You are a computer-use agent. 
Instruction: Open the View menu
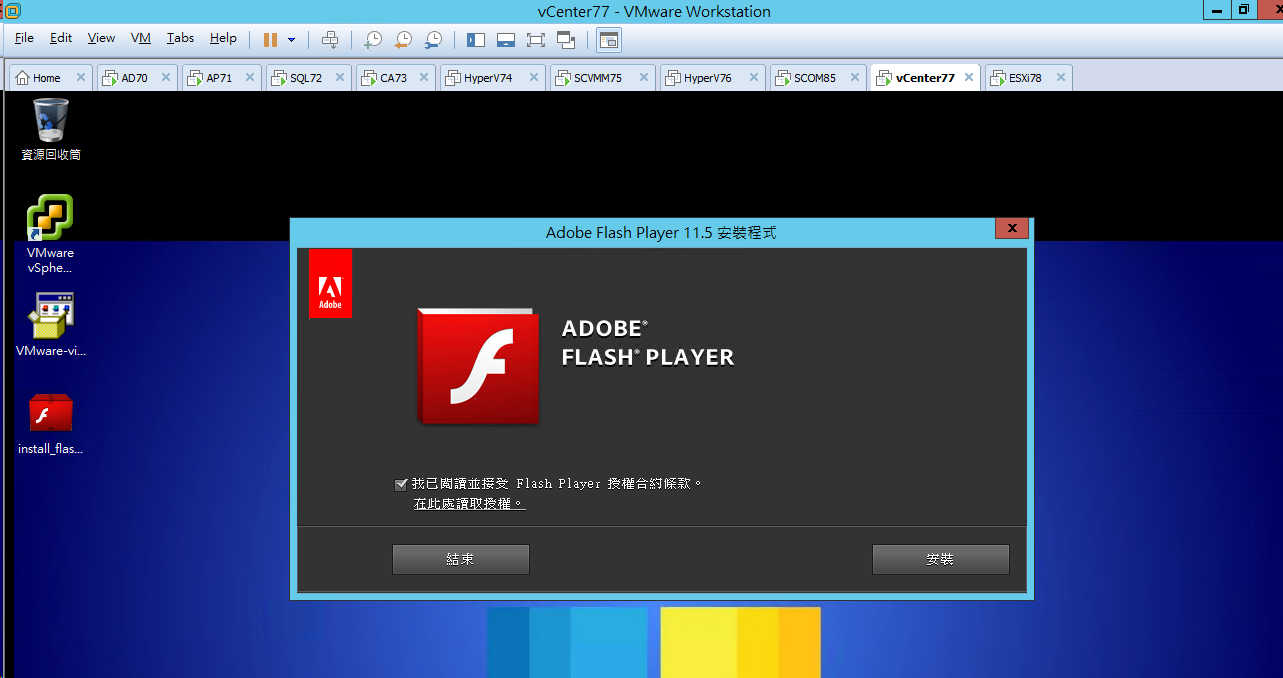click(101, 38)
